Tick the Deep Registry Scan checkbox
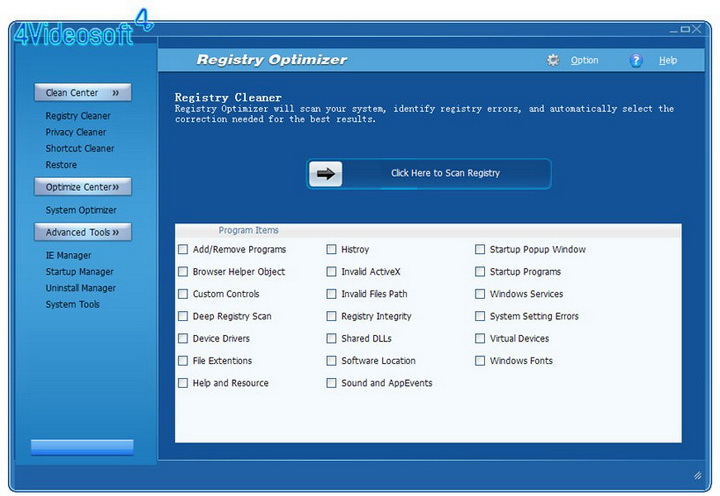 click(183, 316)
